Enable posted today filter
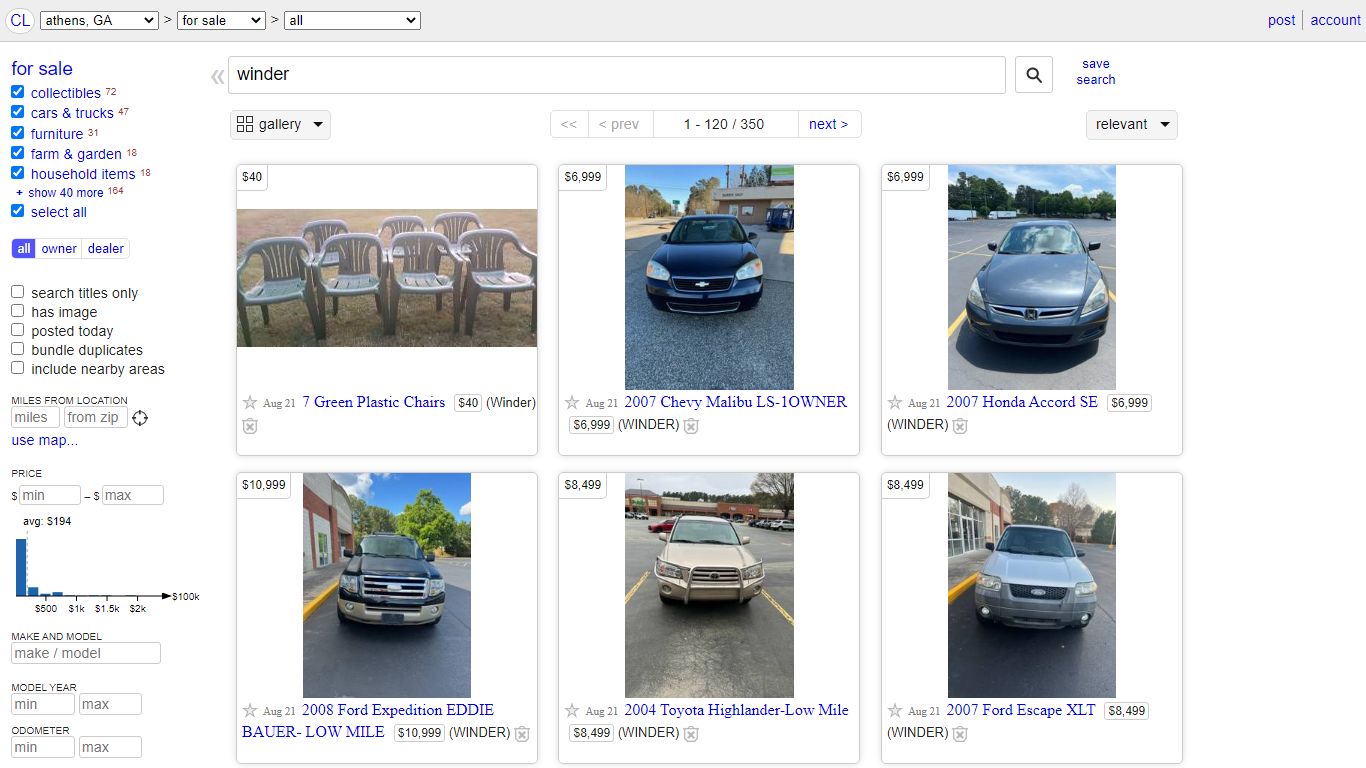 tap(18, 330)
